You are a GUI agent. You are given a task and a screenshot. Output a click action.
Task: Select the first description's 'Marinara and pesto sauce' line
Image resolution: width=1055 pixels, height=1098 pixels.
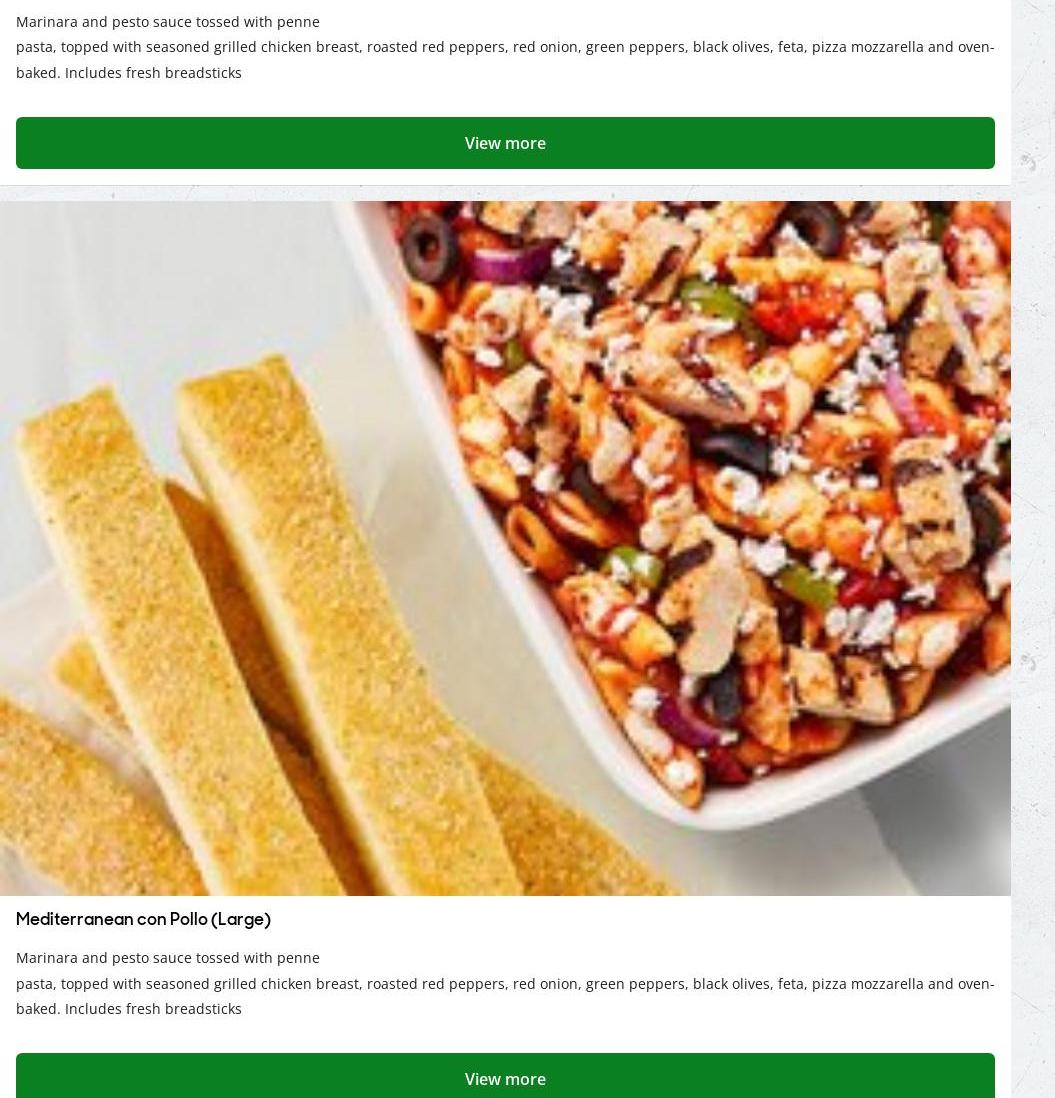click(x=168, y=22)
